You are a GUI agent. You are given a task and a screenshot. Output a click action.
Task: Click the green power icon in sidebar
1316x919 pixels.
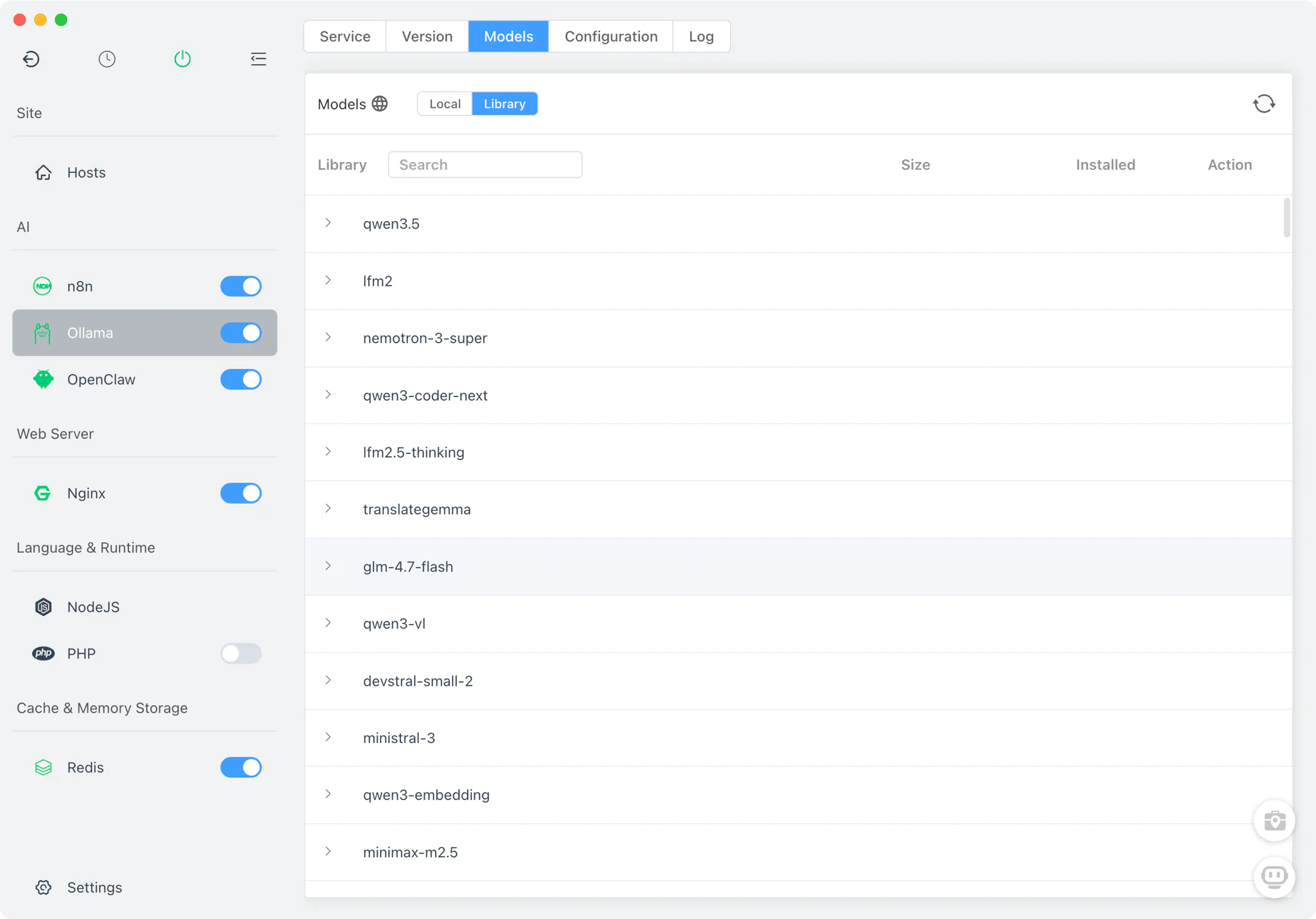182,59
